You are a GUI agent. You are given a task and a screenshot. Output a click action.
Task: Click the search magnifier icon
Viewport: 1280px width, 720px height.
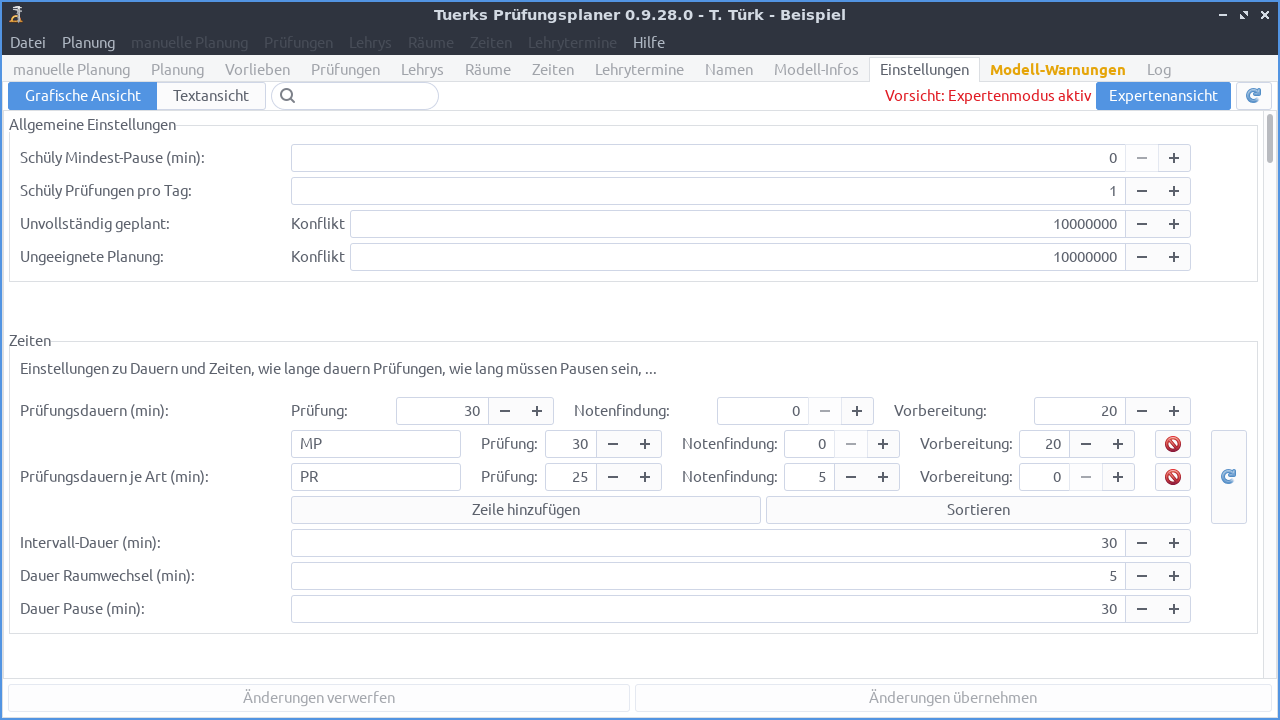click(288, 95)
